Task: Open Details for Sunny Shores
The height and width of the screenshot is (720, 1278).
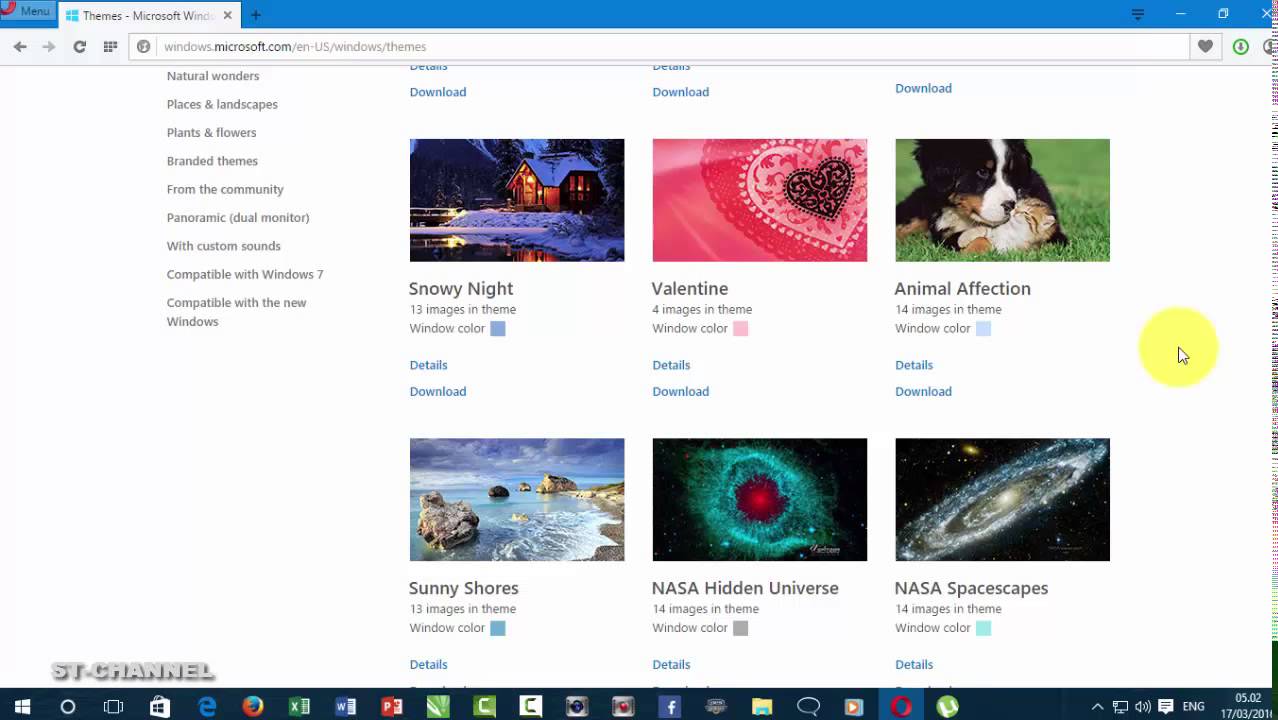Action: coord(428,664)
